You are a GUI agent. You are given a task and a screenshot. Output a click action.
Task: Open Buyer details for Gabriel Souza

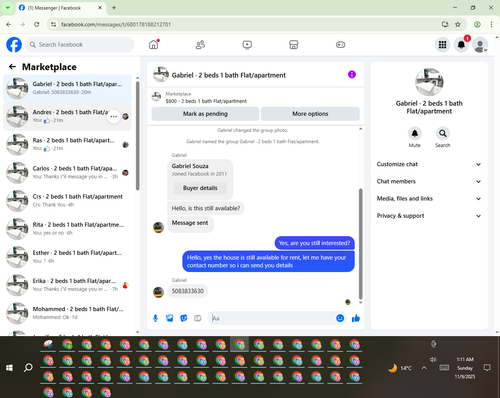[200, 188]
